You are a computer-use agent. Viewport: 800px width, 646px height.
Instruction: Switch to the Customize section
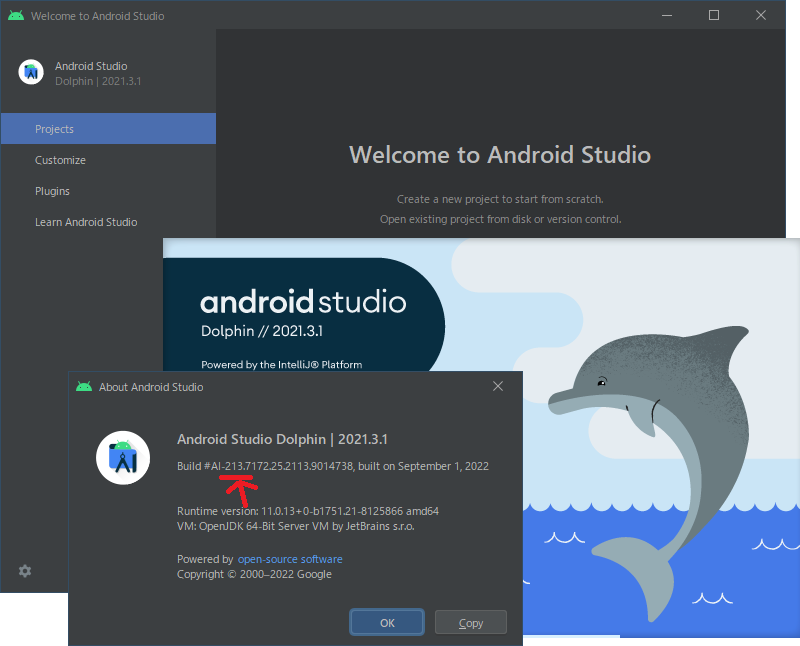click(60, 159)
